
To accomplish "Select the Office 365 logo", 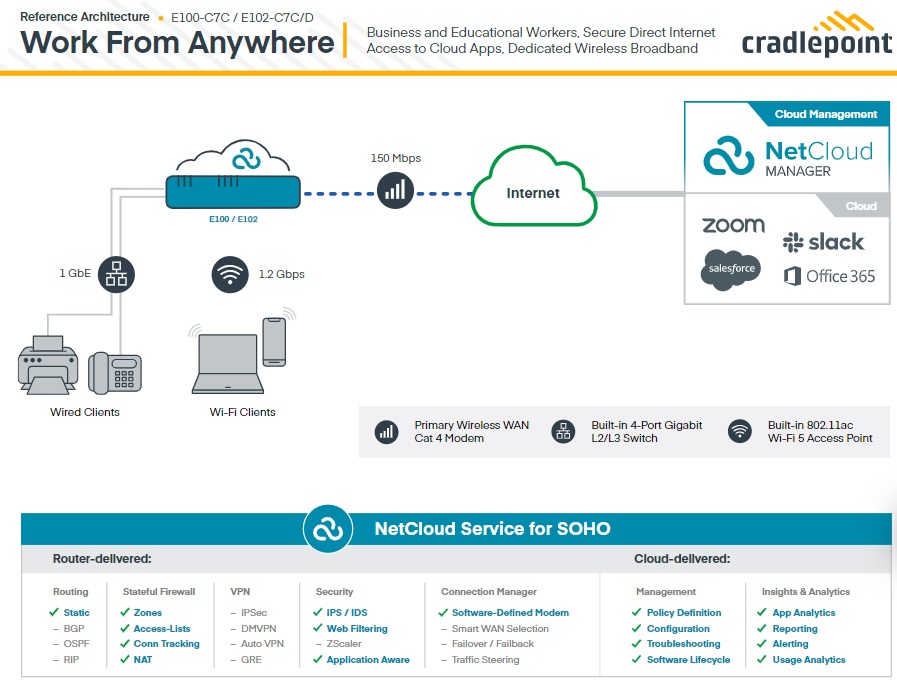I will (x=829, y=276).
